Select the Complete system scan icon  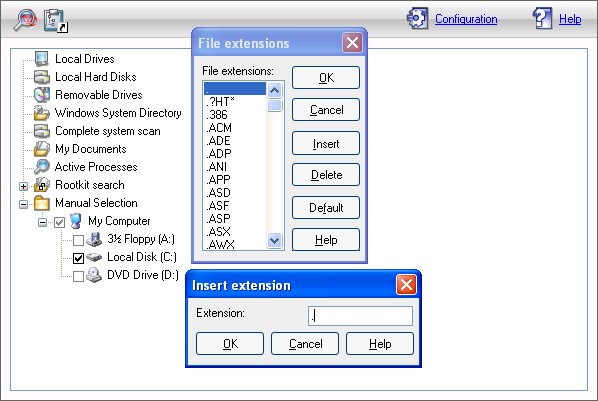tap(41, 131)
